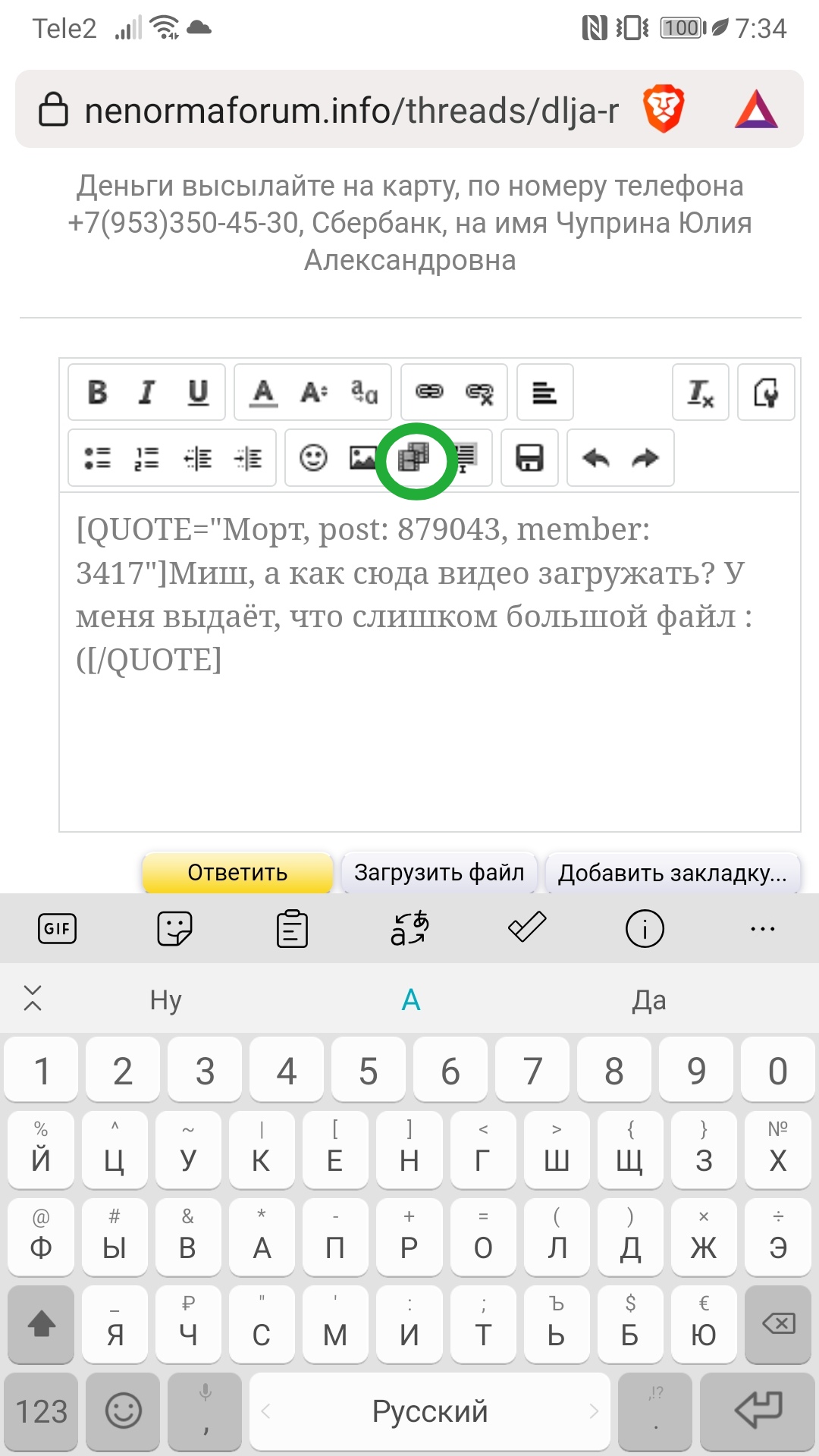The image size is (819, 1456).
Task: Insert an unordered bullet list
Action: tap(97, 458)
